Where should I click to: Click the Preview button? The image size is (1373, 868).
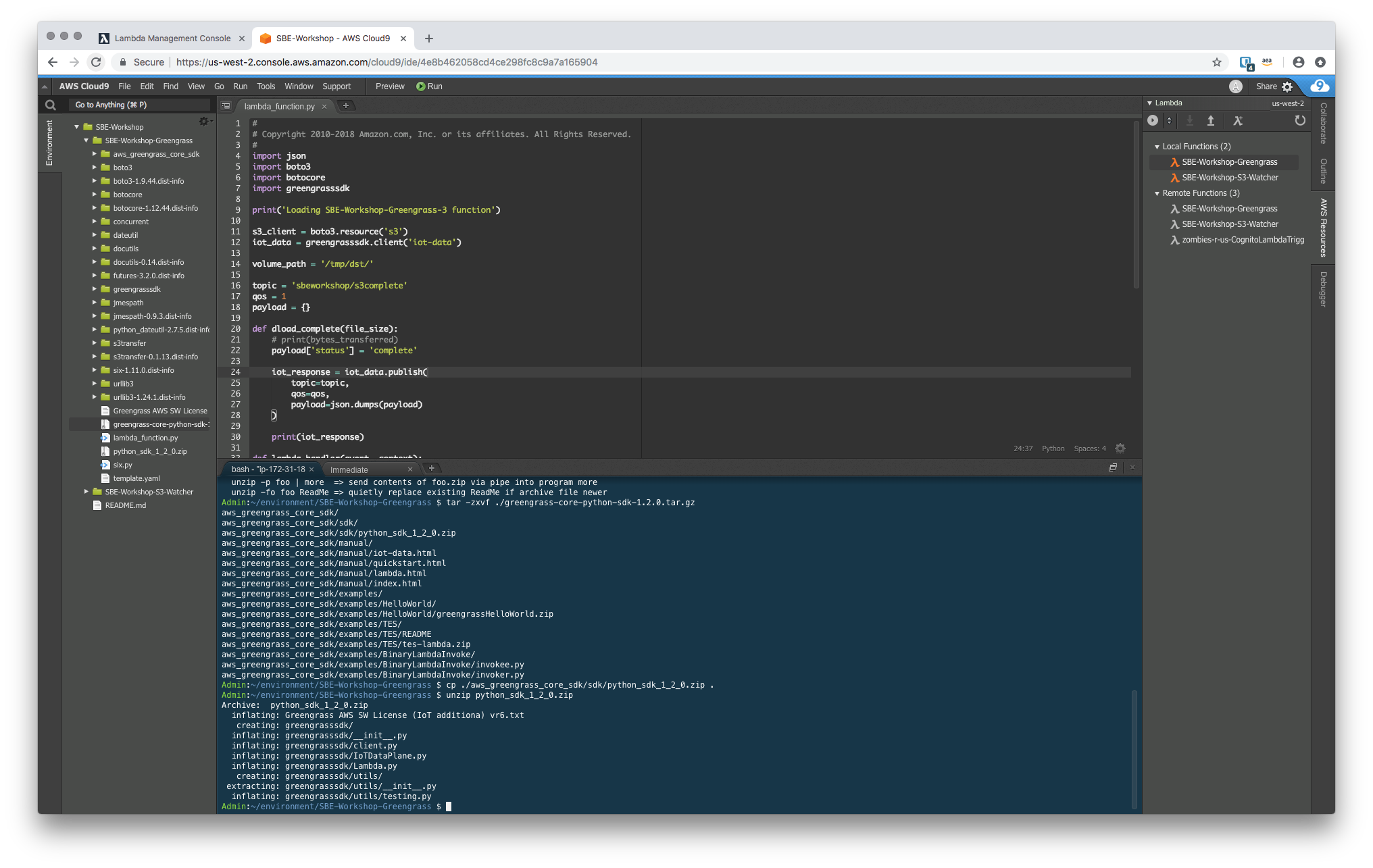pyautogui.click(x=390, y=86)
